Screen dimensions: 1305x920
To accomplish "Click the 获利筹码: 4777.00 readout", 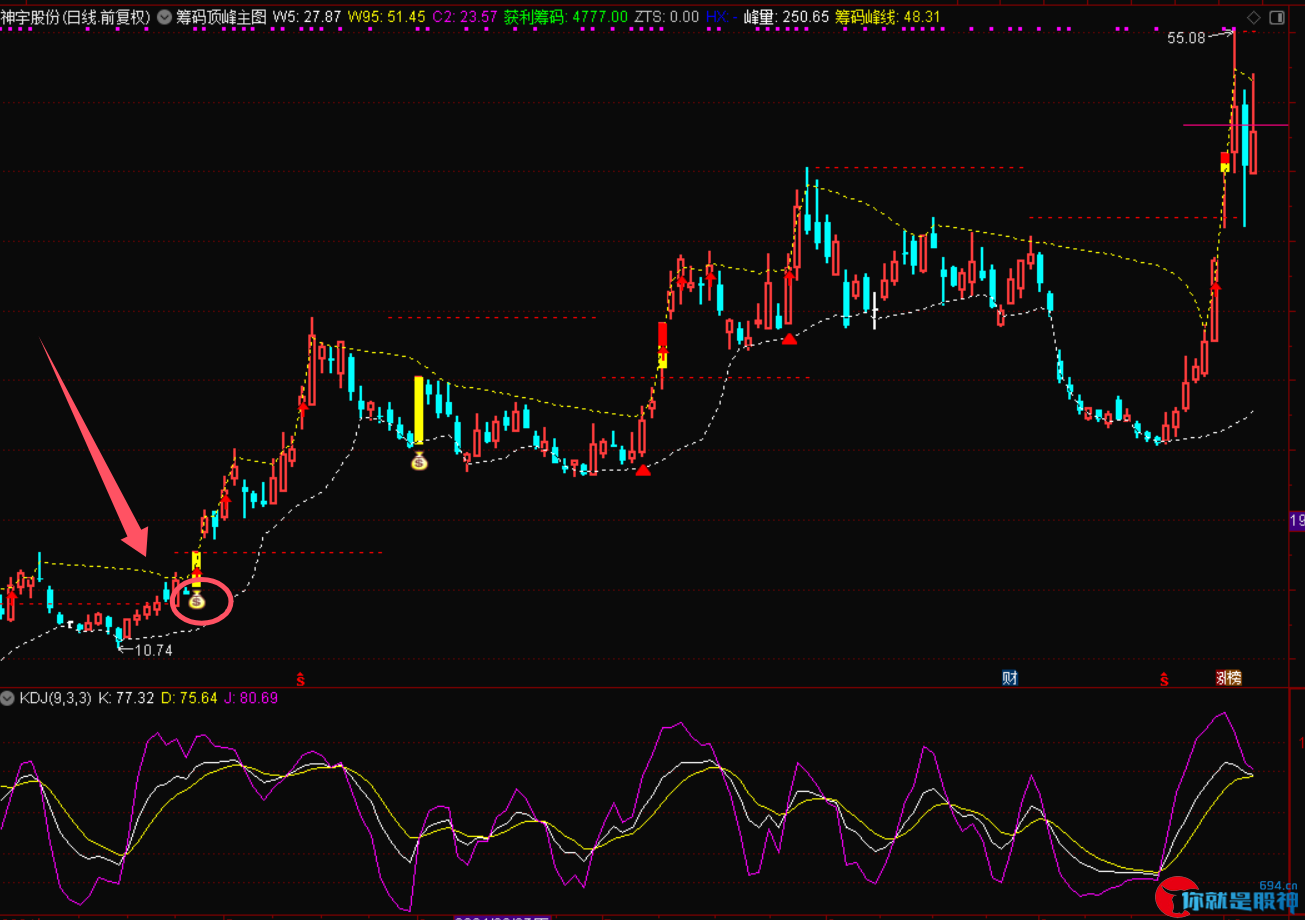I will tap(566, 17).
